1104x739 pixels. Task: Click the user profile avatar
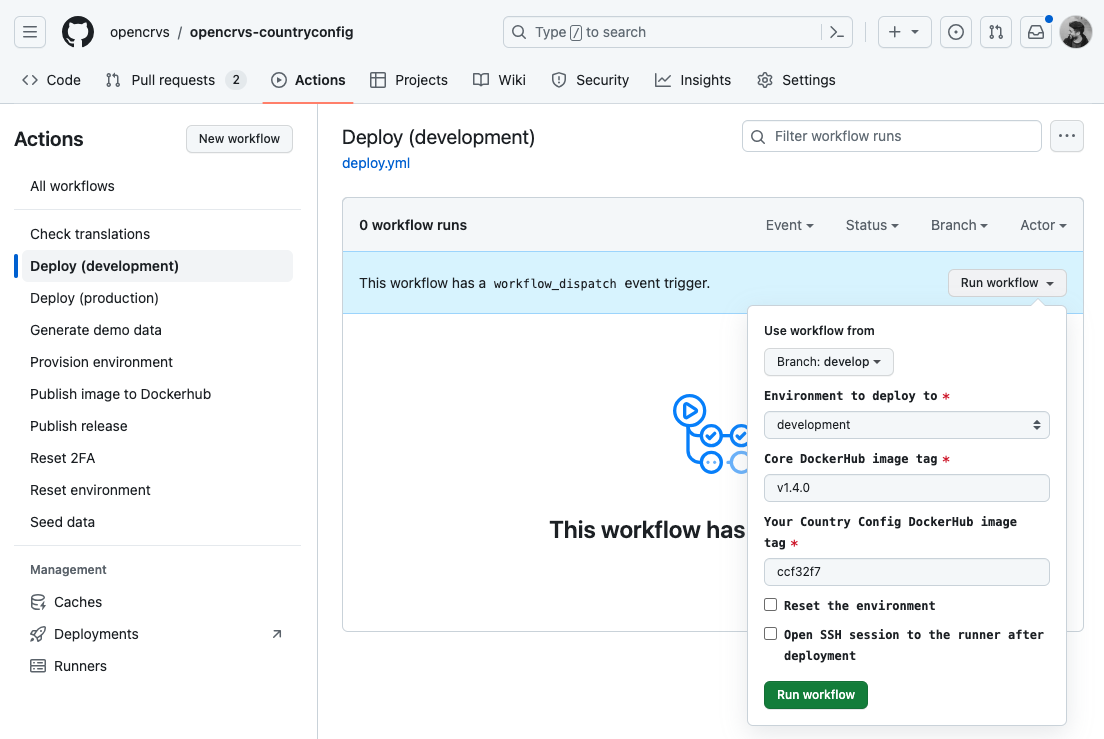[1076, 32]
